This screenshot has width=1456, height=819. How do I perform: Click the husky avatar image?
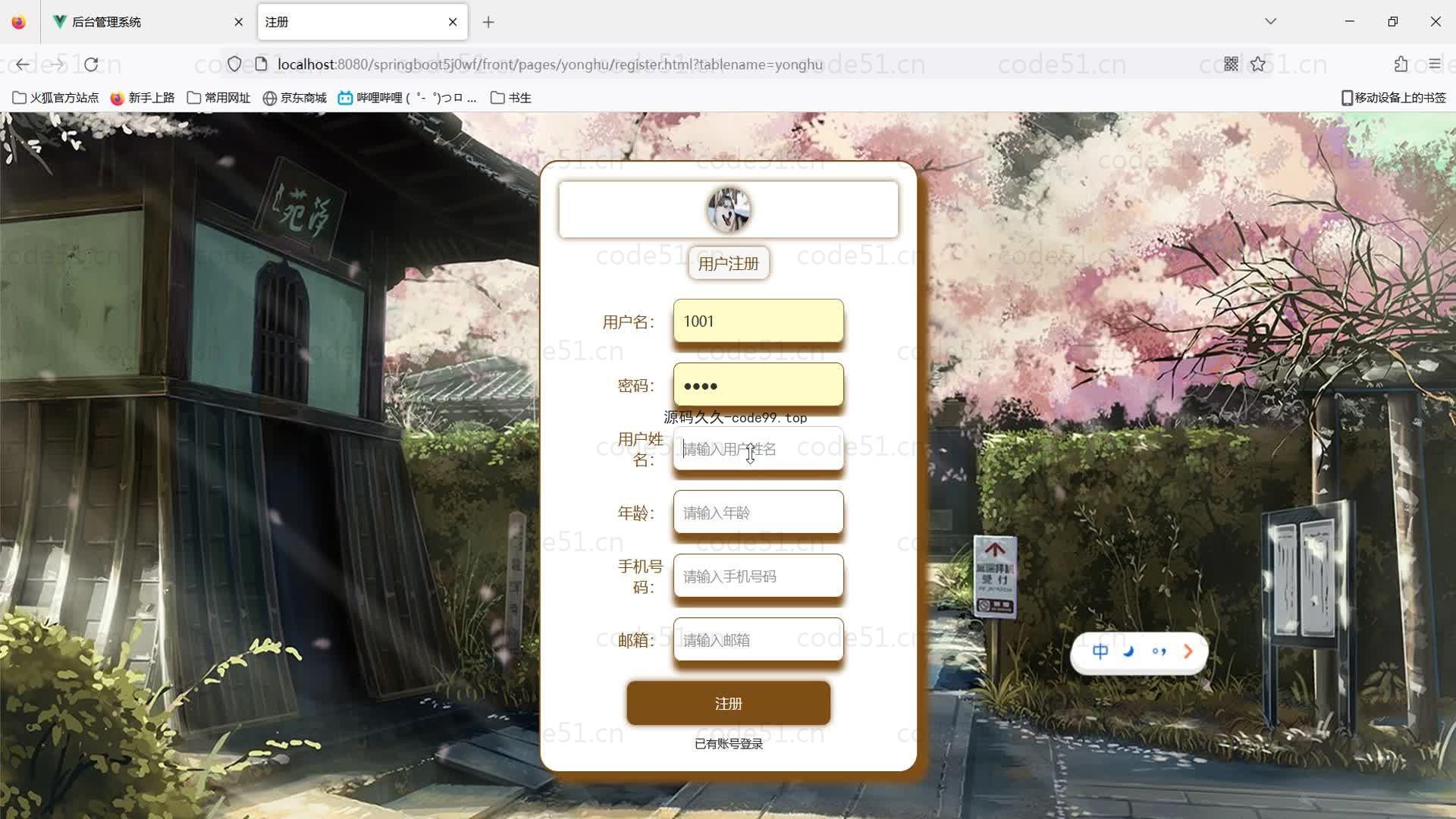click(729, 210)
